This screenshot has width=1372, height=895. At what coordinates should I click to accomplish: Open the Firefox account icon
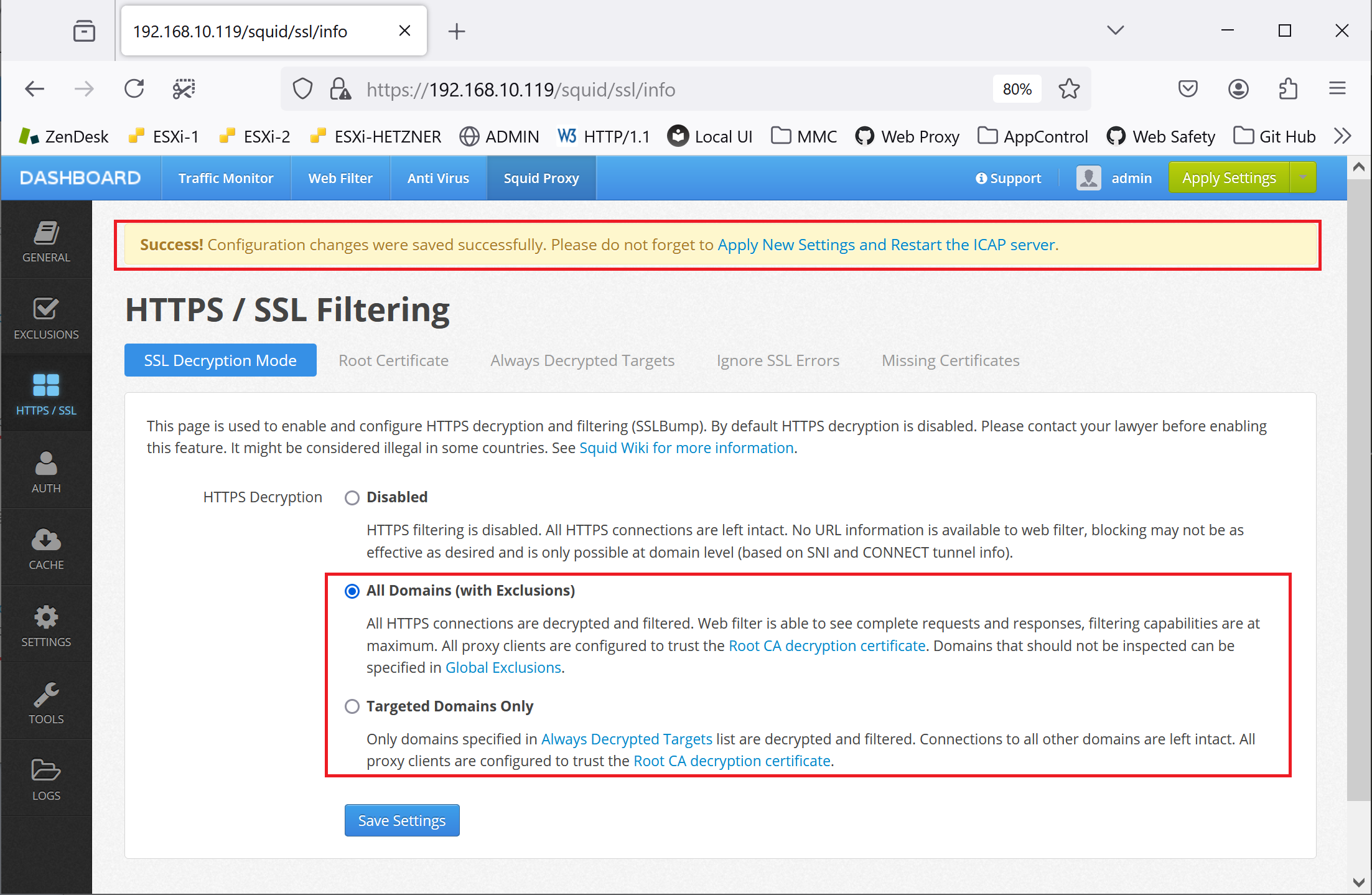[x=1238, y=89]
